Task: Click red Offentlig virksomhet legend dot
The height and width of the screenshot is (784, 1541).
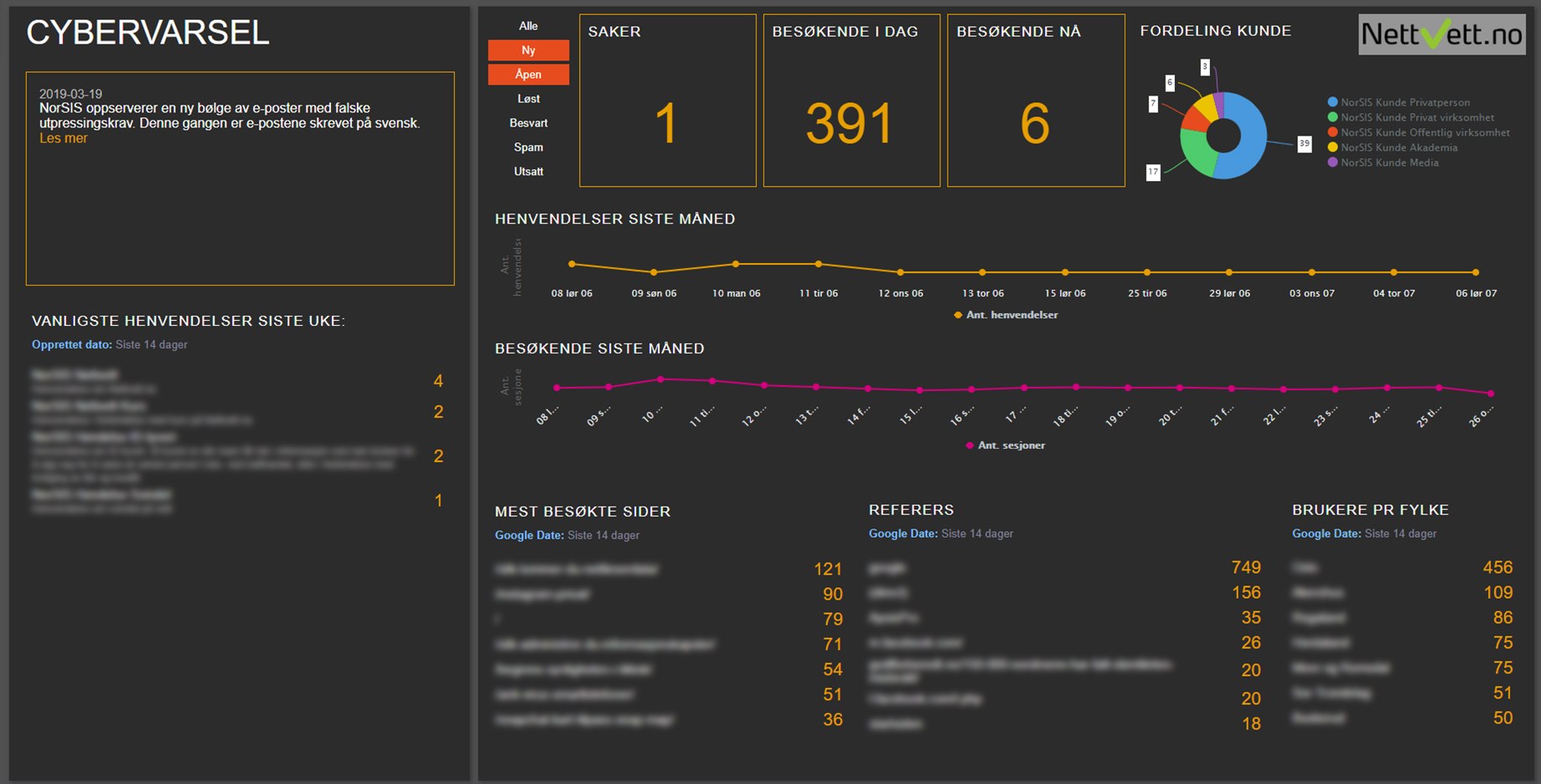Action: pyautogui.click(x=1332, y=132)
